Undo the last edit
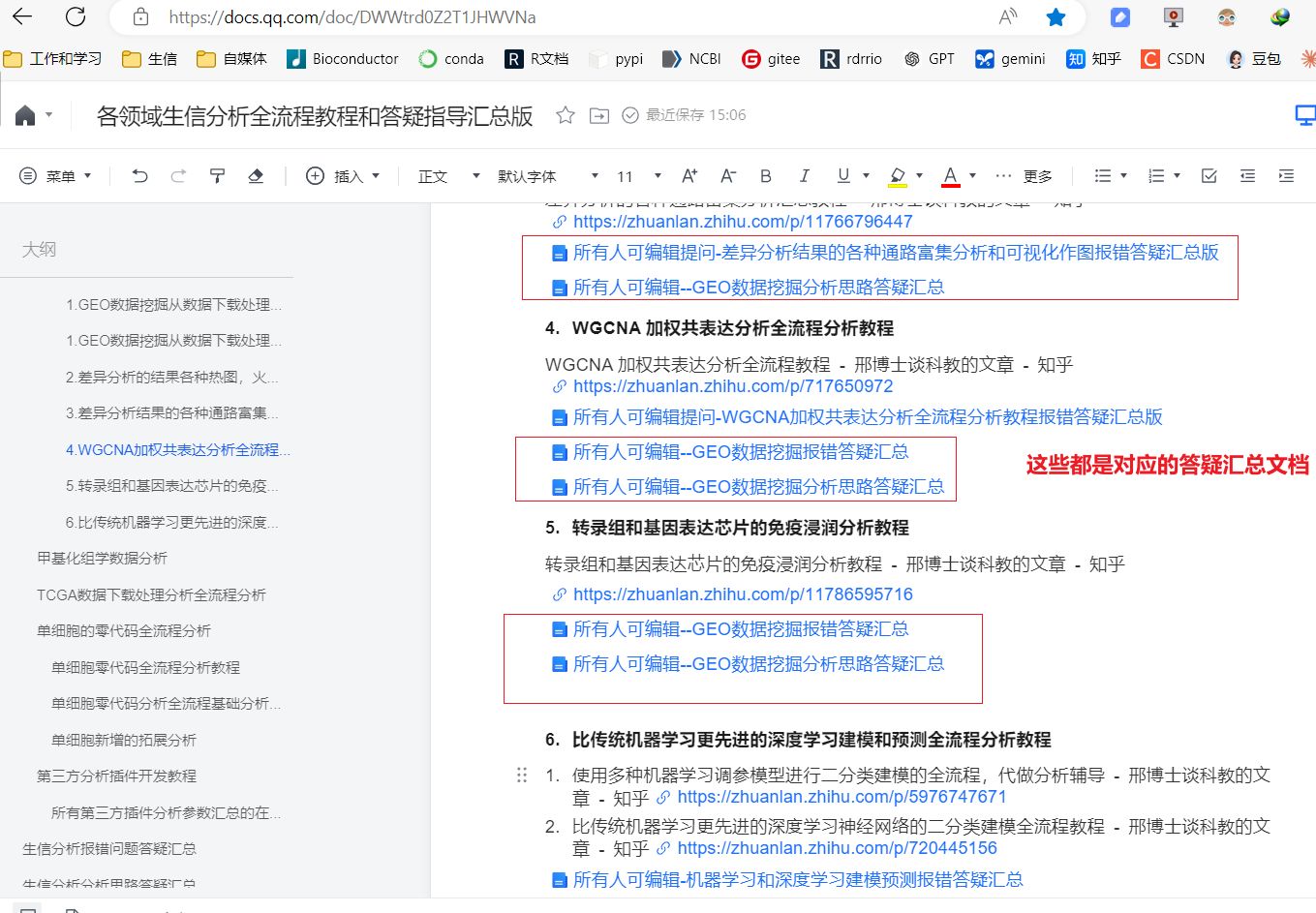The width and height of the screenshot is (1316, 913). pos(140,175)
